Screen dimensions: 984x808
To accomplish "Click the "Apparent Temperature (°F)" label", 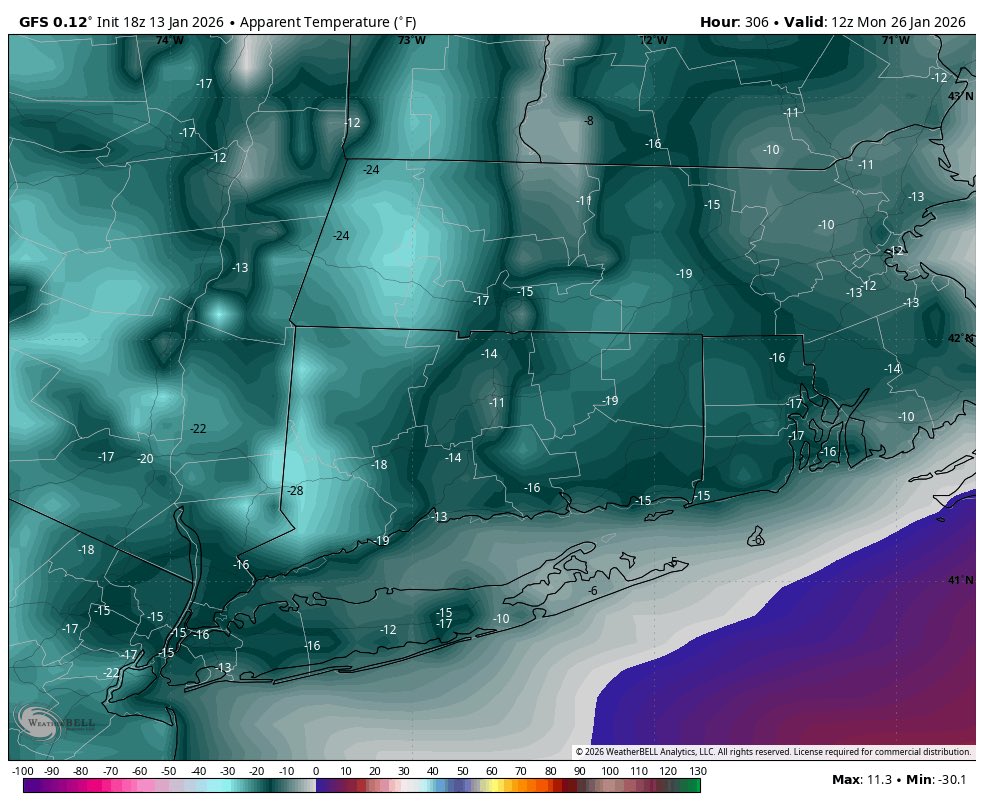I will (328, 22).
